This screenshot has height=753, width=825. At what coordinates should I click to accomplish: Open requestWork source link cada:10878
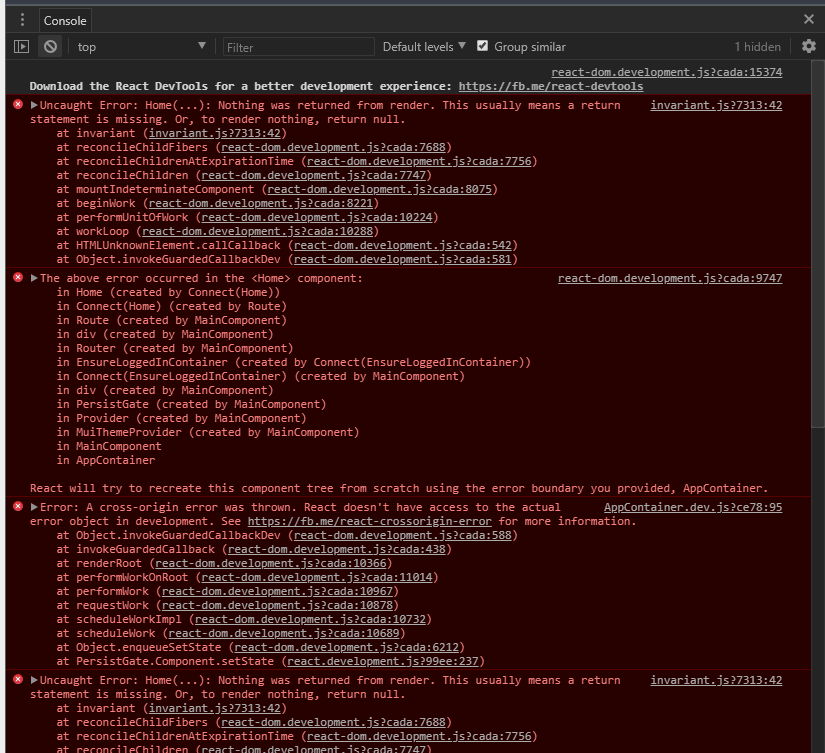pos(277,606)
